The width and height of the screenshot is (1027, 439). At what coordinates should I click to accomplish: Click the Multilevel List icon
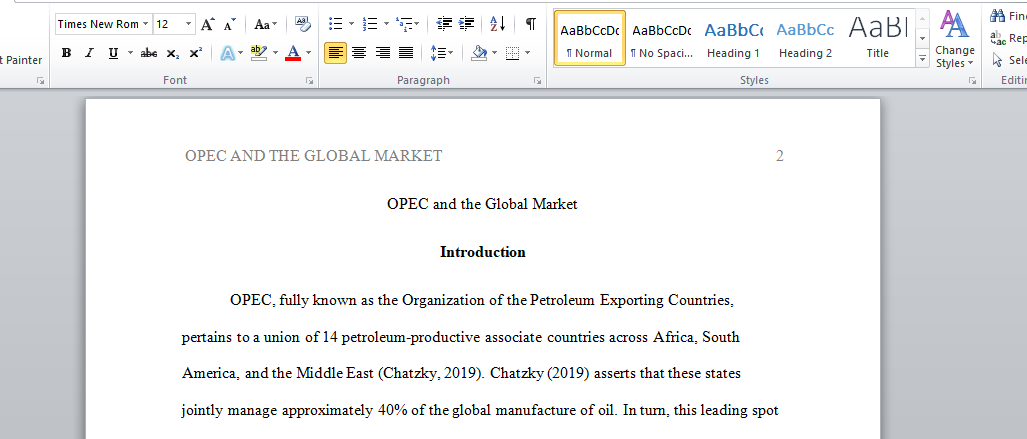tap(405, 24)
